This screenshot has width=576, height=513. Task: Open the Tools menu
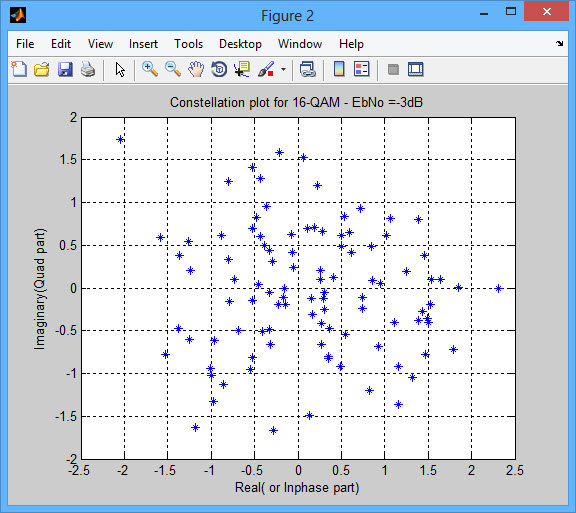(188, 44)
